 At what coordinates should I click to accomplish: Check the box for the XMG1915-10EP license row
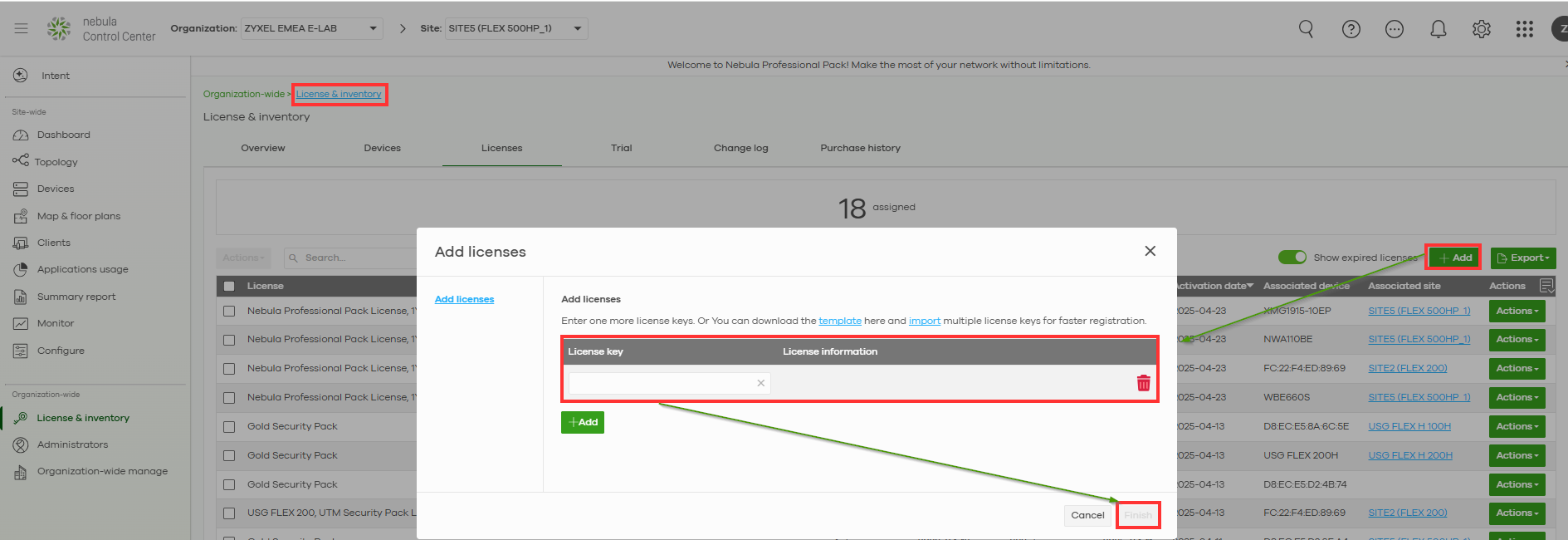tap(229, 311)
